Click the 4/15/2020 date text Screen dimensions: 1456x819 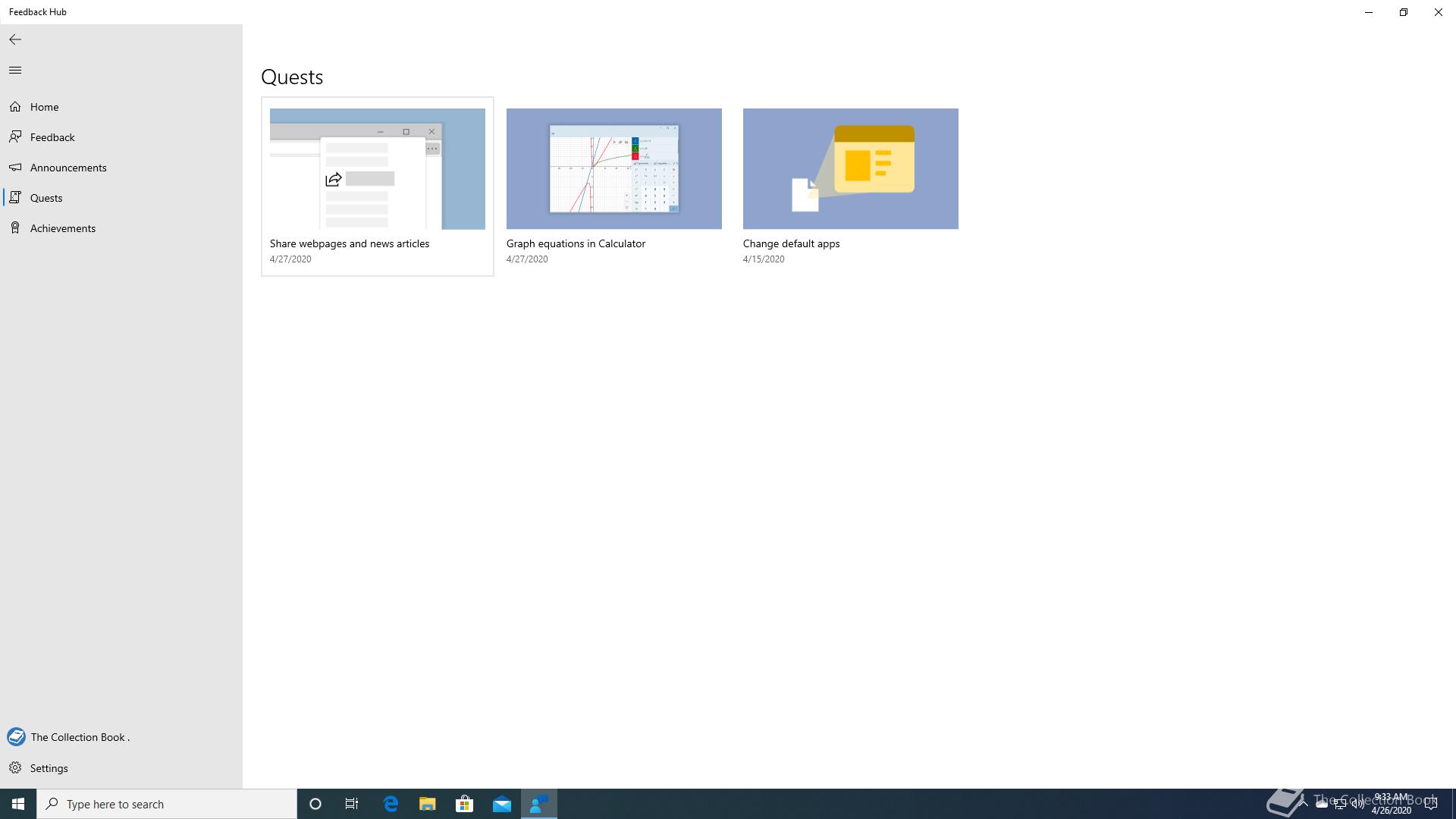click(764, 259)
